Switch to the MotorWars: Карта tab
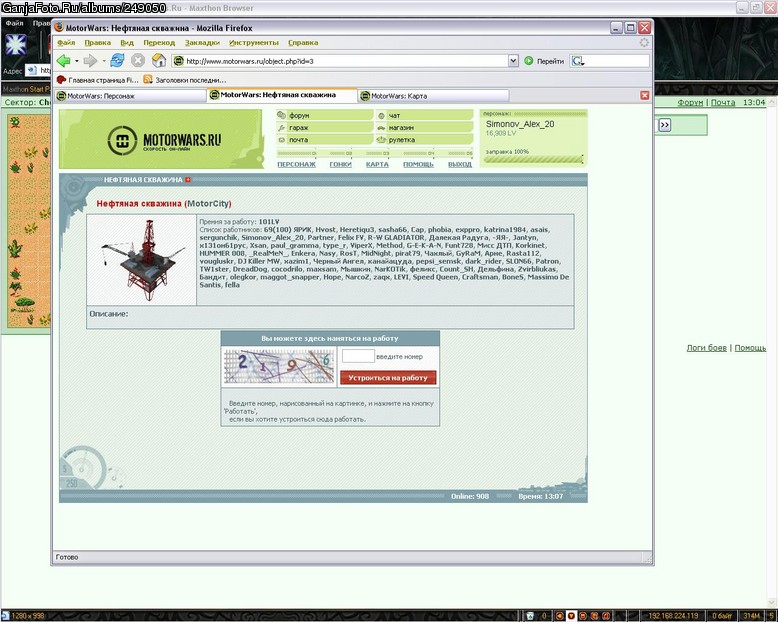The image size is (778, 622). tap(433, 96)
